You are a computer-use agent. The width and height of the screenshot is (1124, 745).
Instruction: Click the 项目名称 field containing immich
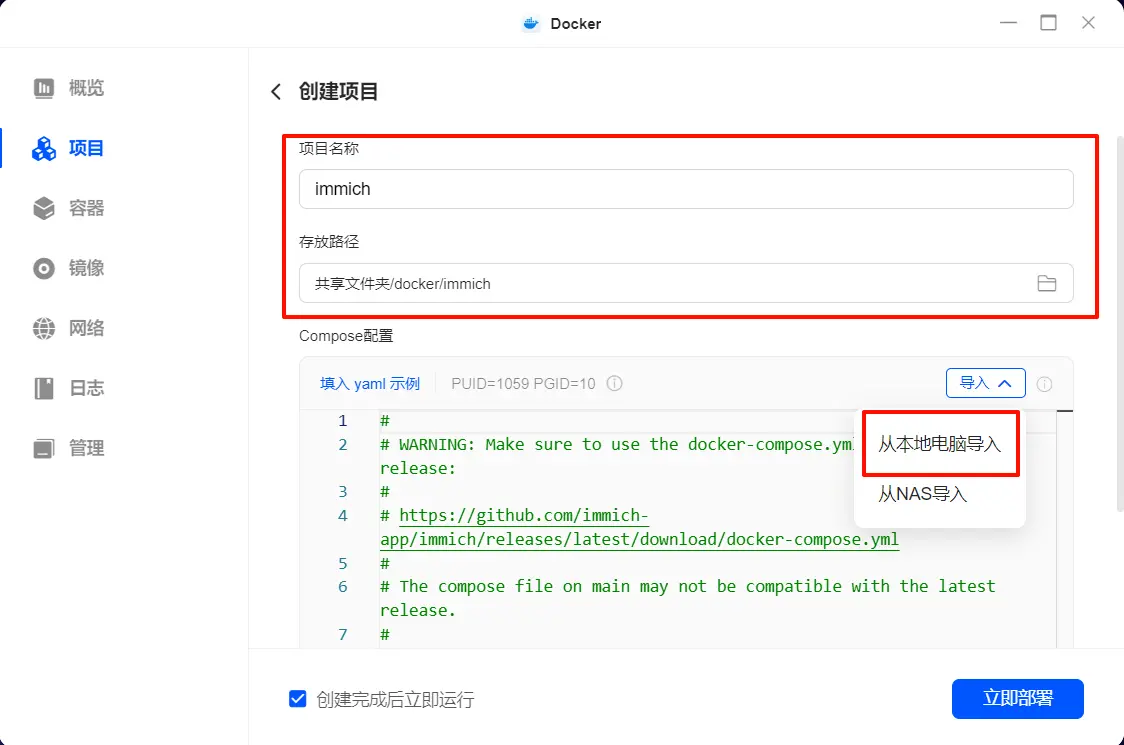(x=685, y=189)
